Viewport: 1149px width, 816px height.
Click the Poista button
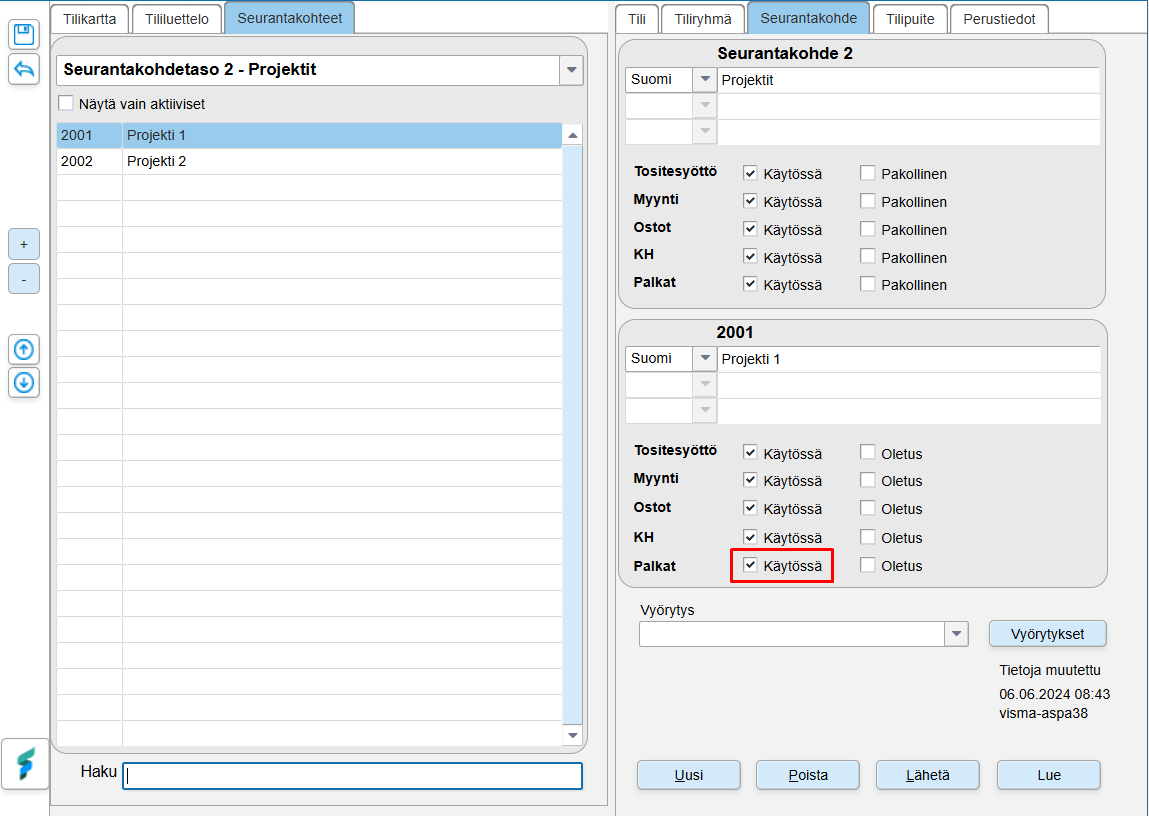pyautogui.click(x=808, y=775)
